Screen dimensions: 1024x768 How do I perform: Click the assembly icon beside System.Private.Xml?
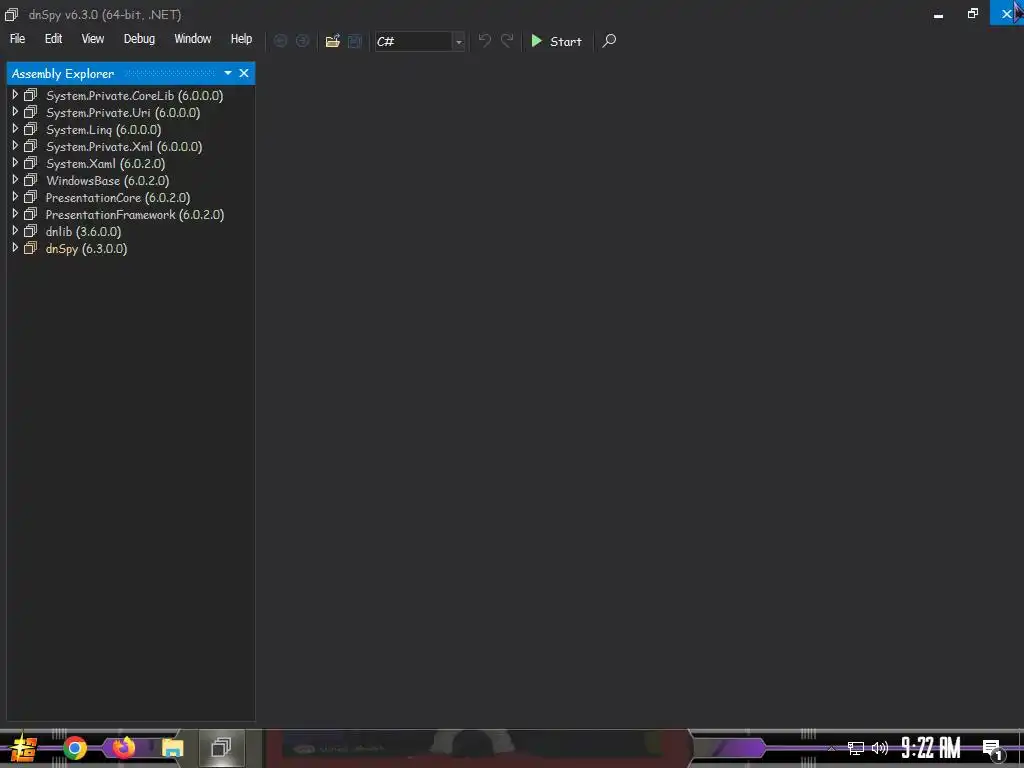tap(31, 146)
